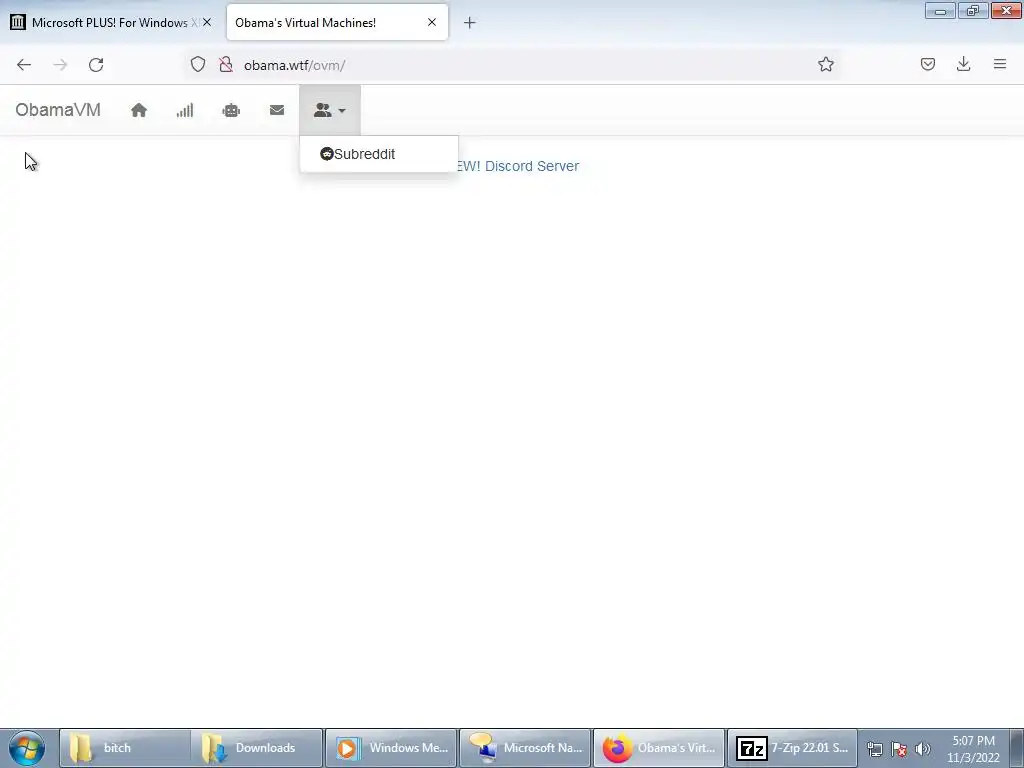Minimize the Firefox window
Image resolution: width=1024 pixels, height=768 pixels.
point(940,10)
